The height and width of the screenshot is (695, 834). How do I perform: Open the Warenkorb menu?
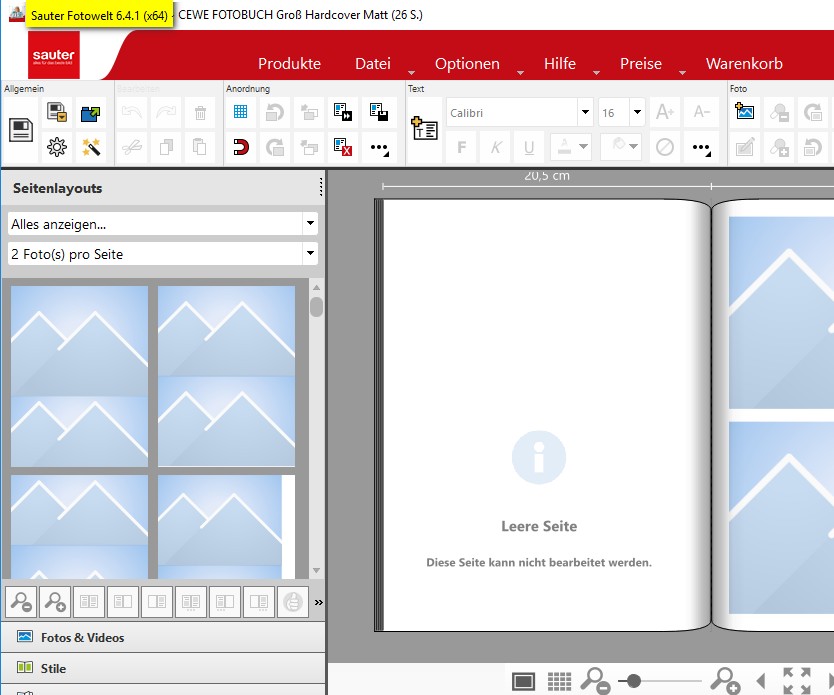point(744,63)
